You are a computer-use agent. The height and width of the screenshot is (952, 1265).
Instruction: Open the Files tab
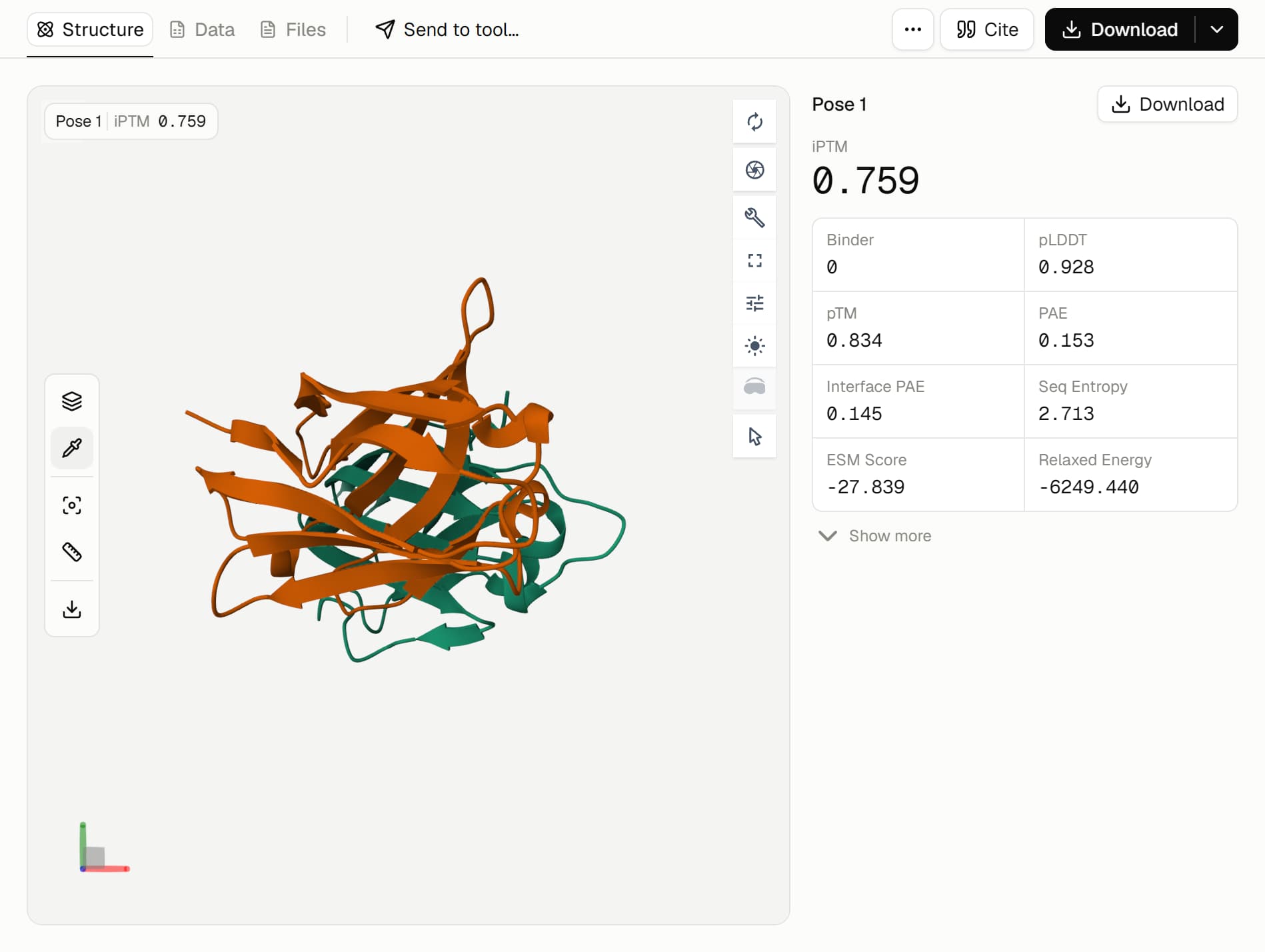click(x=293, y=29)
